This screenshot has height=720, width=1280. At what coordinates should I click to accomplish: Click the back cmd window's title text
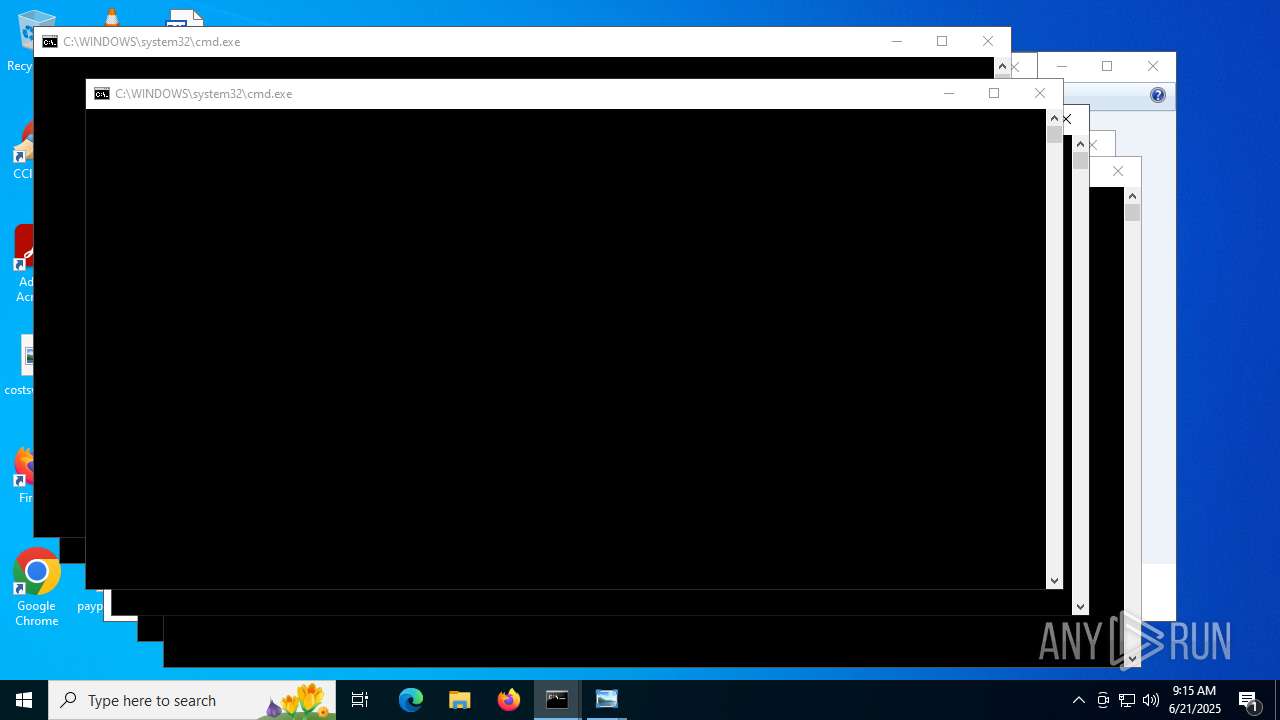click(x=152, y=42)
